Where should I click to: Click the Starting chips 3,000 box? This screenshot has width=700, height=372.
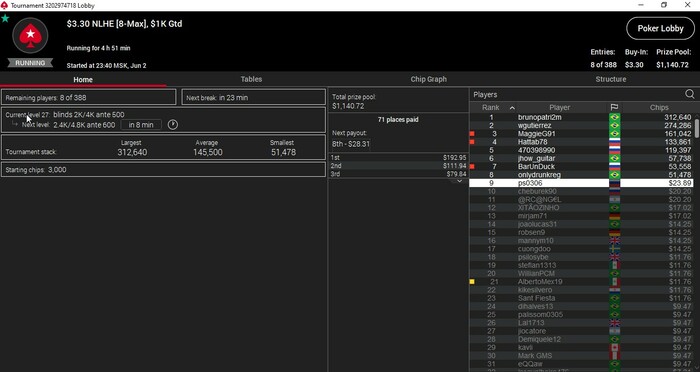coord(163,170)
